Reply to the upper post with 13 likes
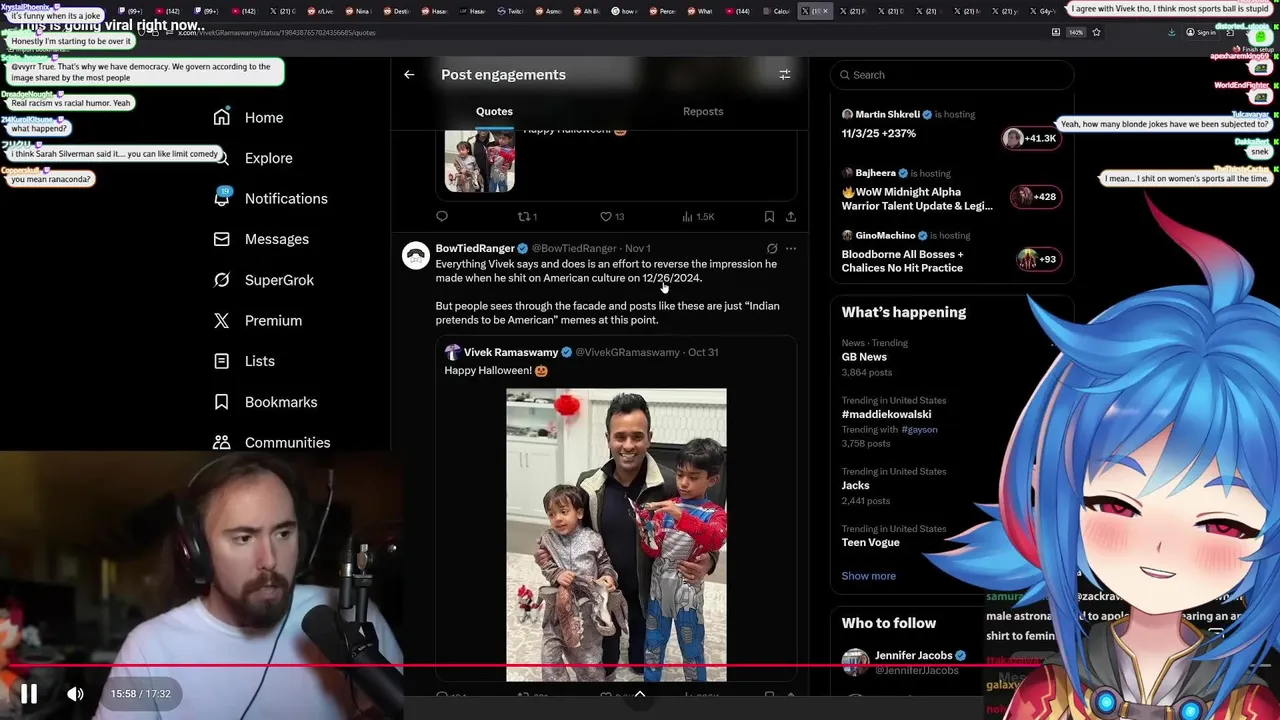 442,216
